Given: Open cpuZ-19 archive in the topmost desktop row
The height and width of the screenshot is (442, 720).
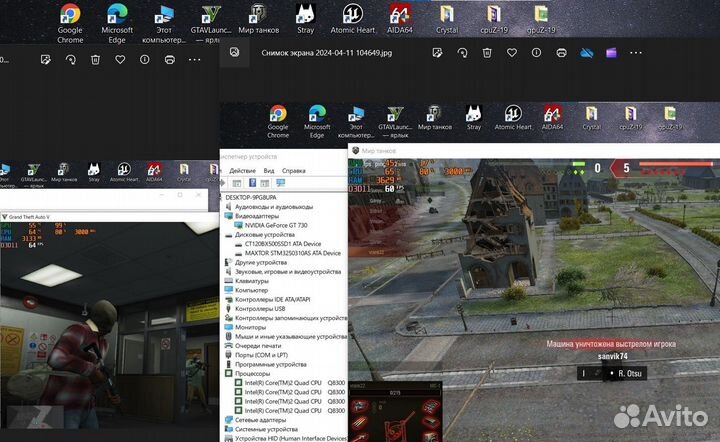Looking at the screenshot, I should pyautogui.click(x=494, y=19).
